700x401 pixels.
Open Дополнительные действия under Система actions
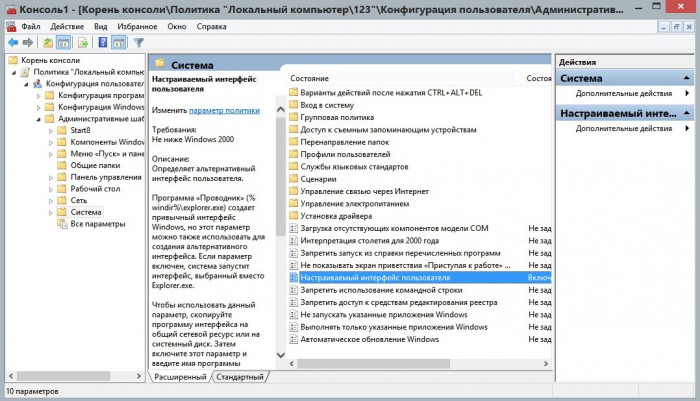point(624,93)
